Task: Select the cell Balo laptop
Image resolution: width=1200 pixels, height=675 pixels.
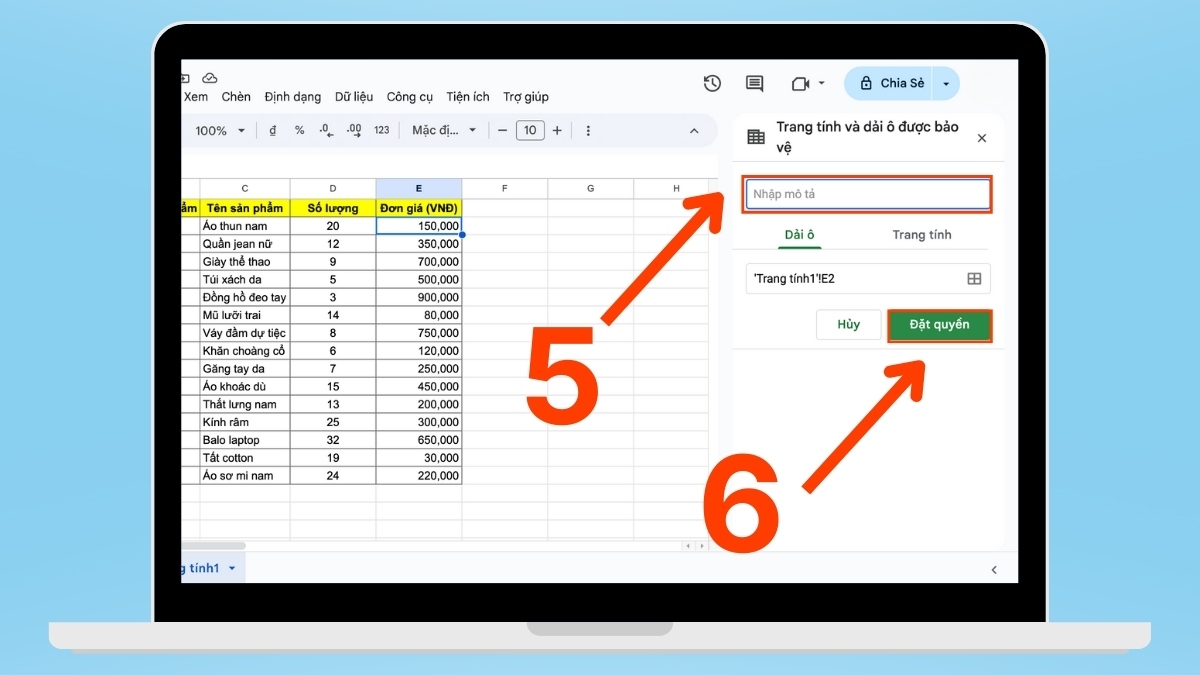Action: tap(245, 440)
